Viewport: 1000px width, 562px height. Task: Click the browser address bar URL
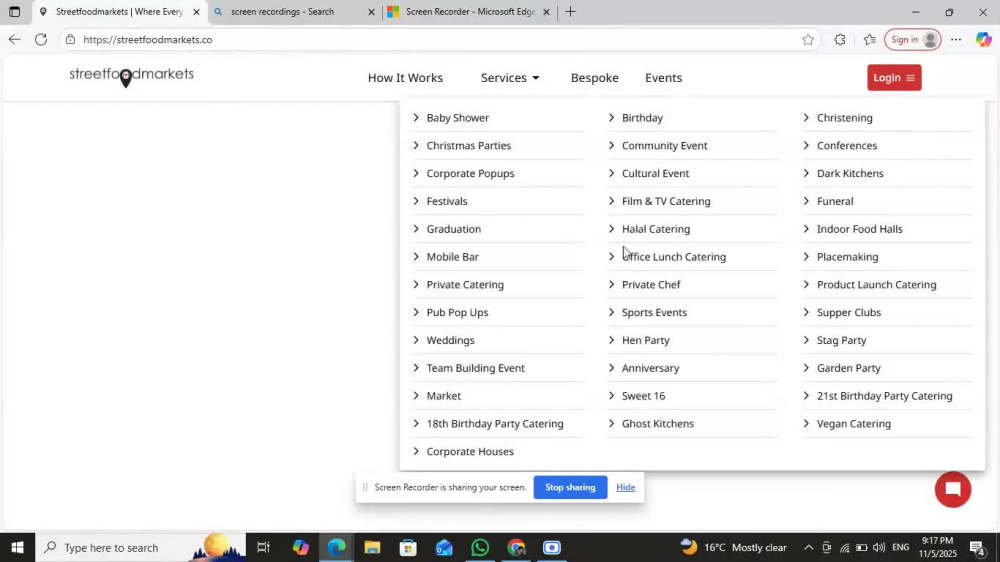coord(147,40)
